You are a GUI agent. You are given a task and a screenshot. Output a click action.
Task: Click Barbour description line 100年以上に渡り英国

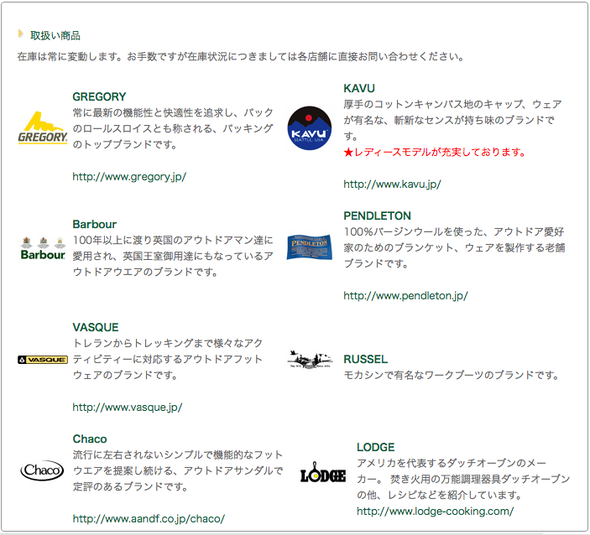point(173,240)
